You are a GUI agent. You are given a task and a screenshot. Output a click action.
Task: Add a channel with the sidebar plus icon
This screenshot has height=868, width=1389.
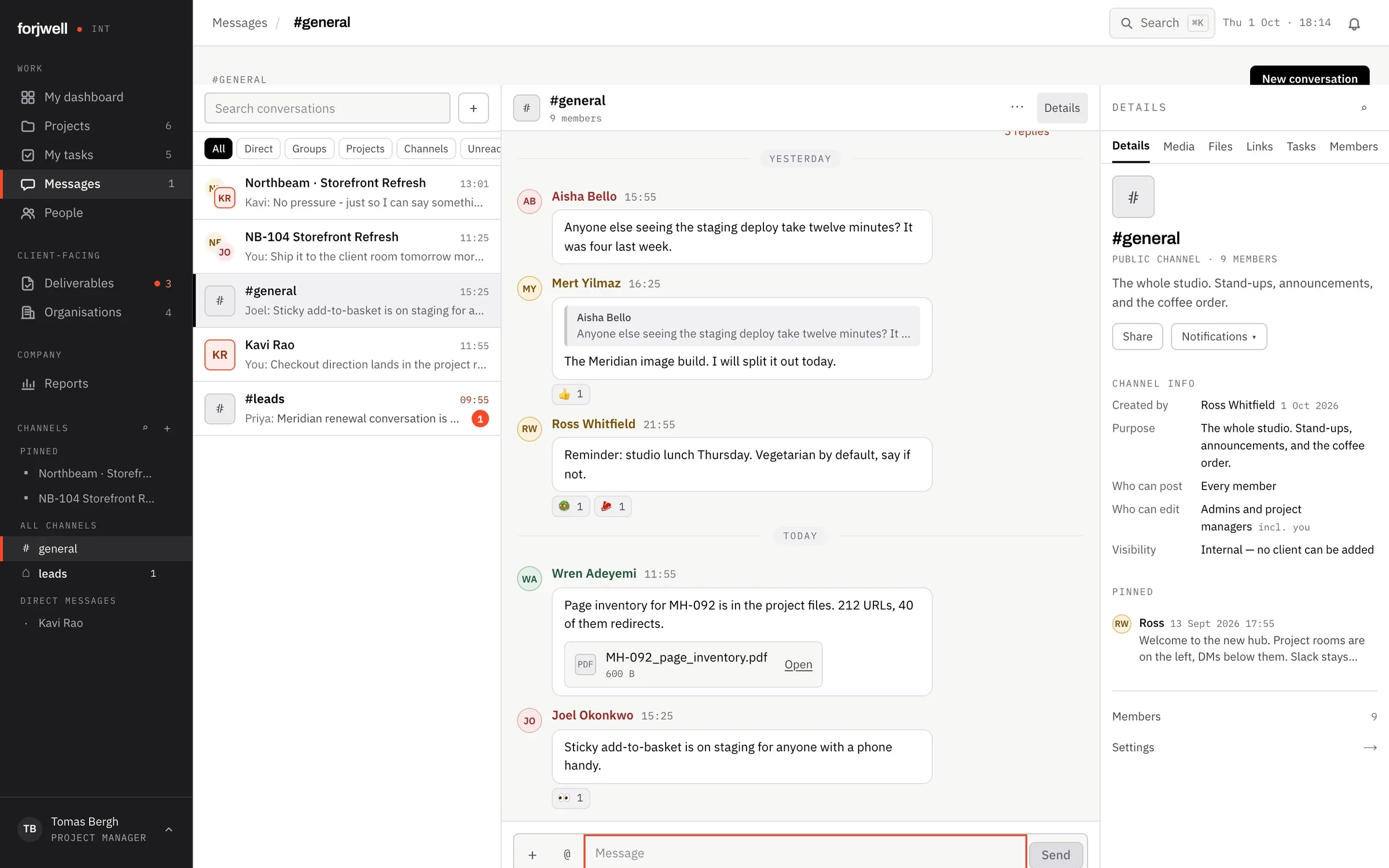click(x=167, y=428)
